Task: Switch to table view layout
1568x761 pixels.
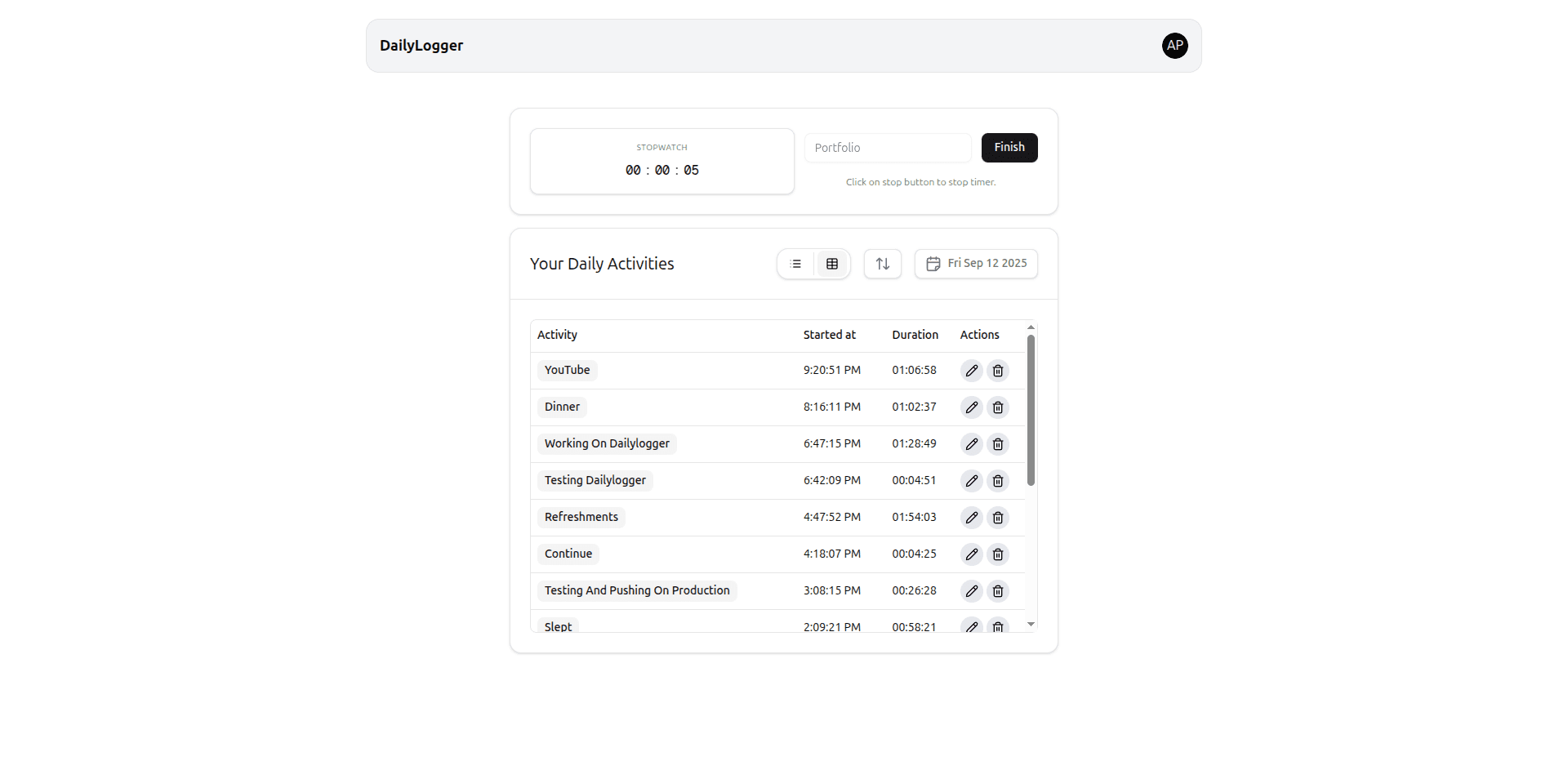Action: click(831, 264)
